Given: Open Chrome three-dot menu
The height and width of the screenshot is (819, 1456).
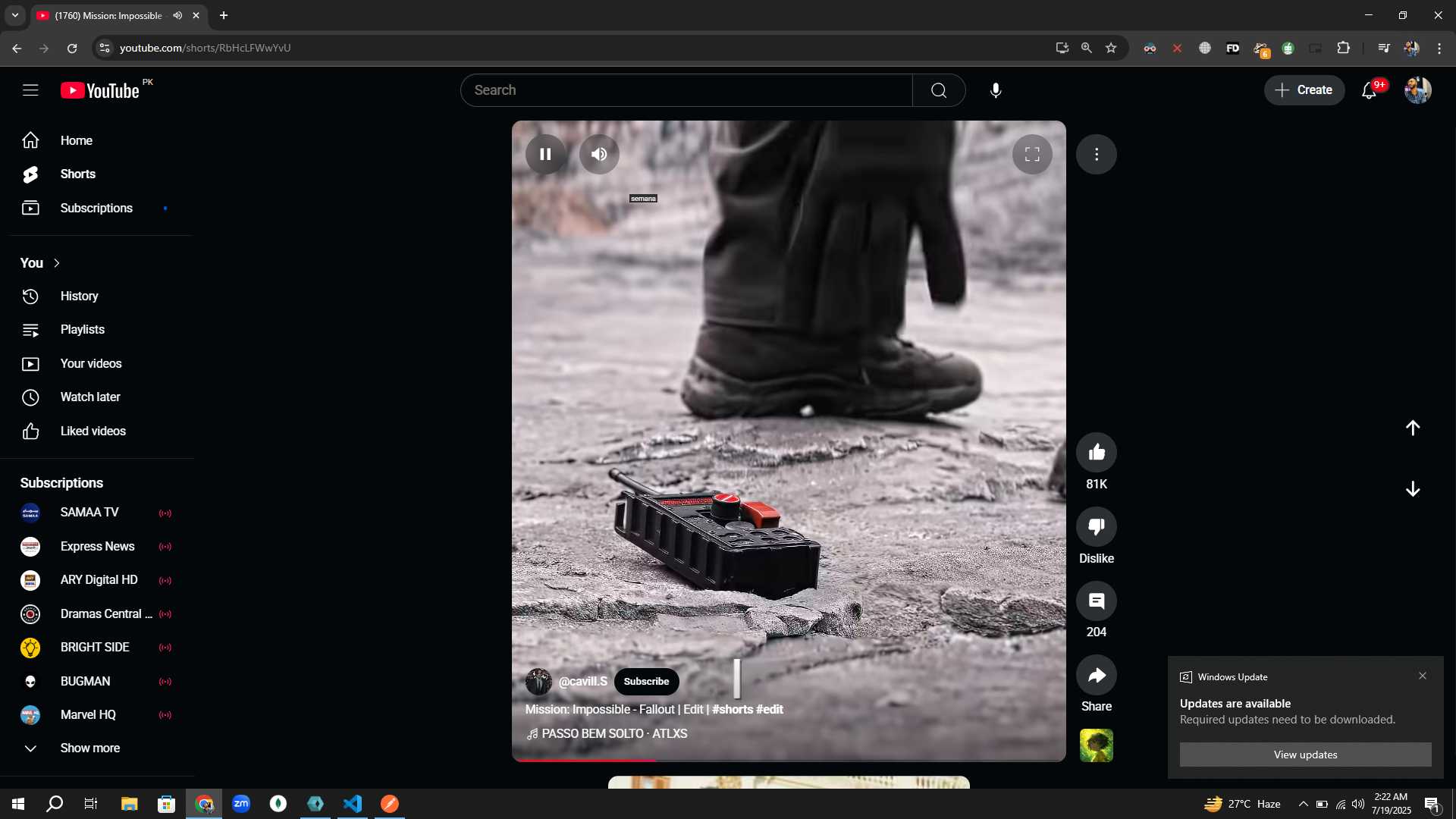Looking at the screenshot, I should tap(1439, 48).
